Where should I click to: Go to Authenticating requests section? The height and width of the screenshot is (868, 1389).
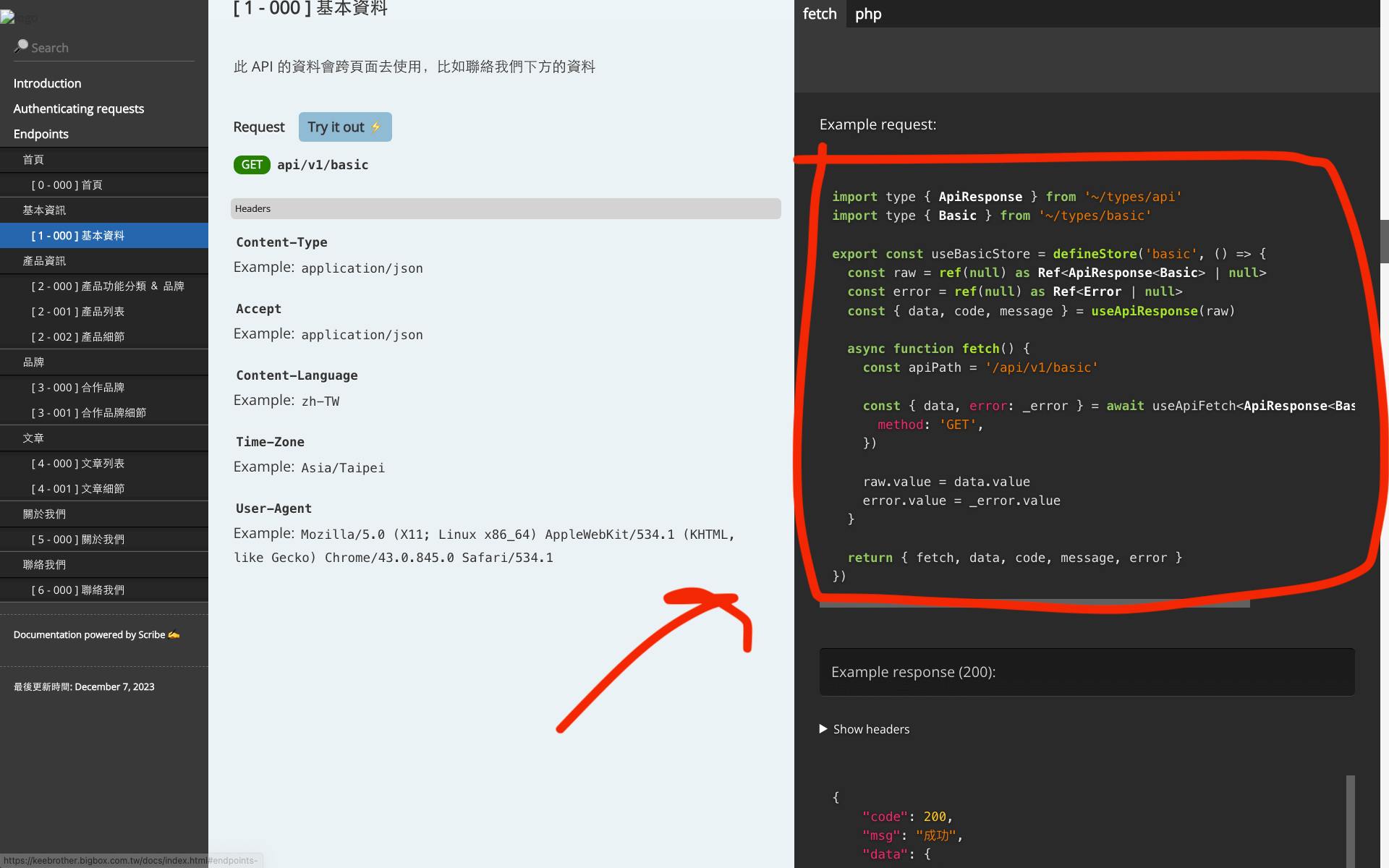click(x=78, y=109)
